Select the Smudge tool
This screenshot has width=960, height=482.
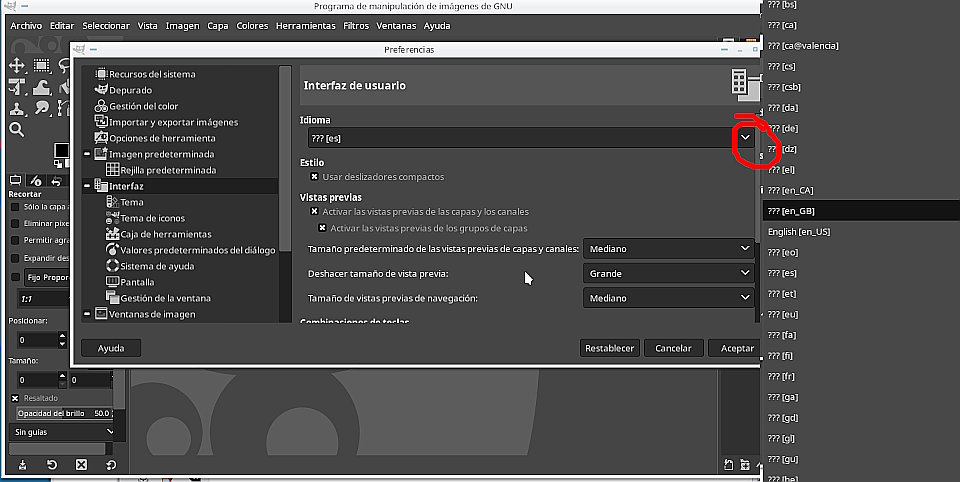[41, 108]
